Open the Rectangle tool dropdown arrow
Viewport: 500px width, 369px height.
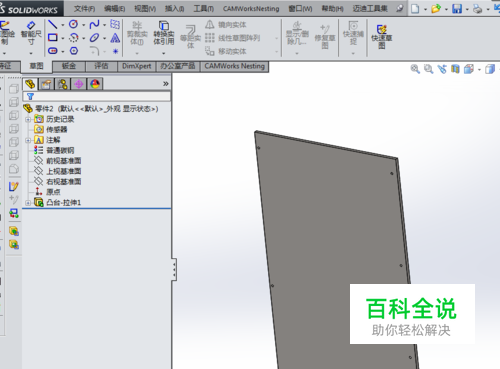63,38
